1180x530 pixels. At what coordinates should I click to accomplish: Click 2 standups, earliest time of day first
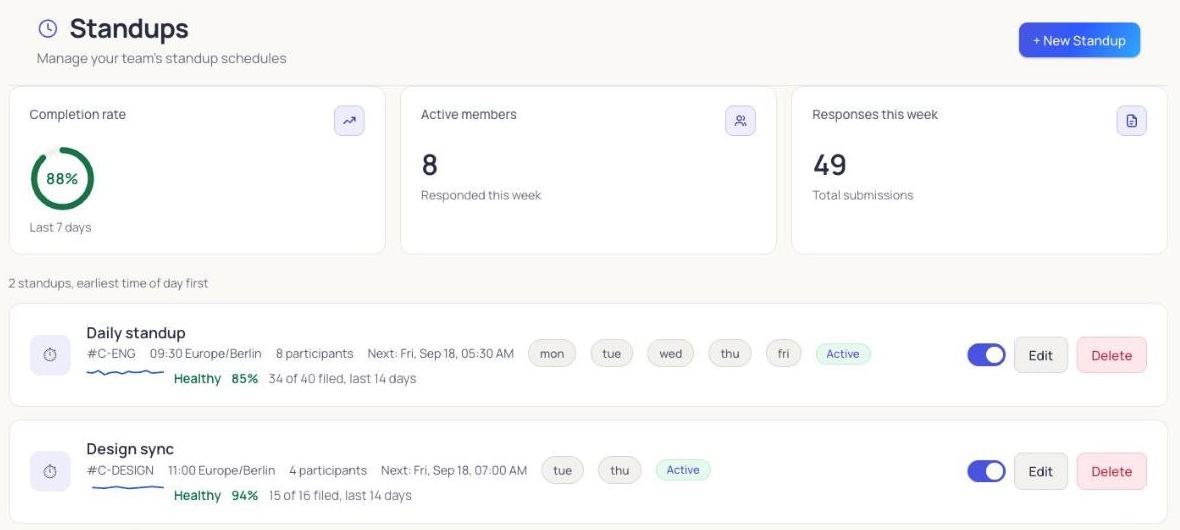(x=108, y=284)
